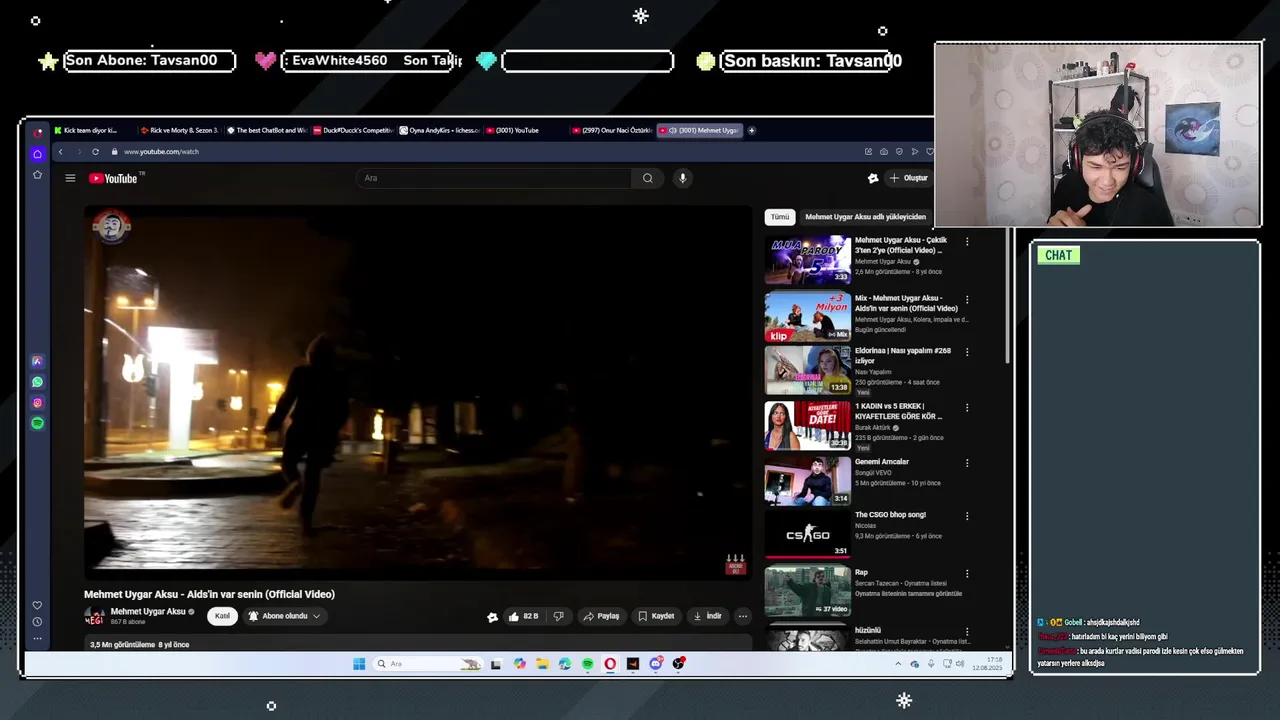Open Mehmet Uygar Aksu channel avatar
The image size is (1280, 720).
tap(94, 616)
